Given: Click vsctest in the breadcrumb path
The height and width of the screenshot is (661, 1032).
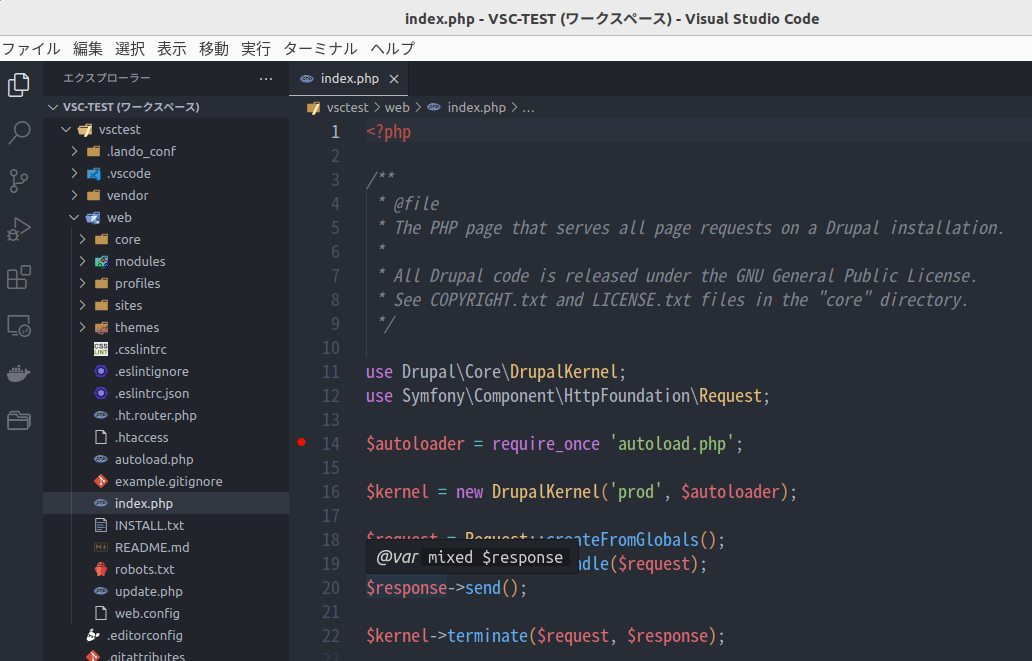Looking at the screenshot, I should (348, 107).
